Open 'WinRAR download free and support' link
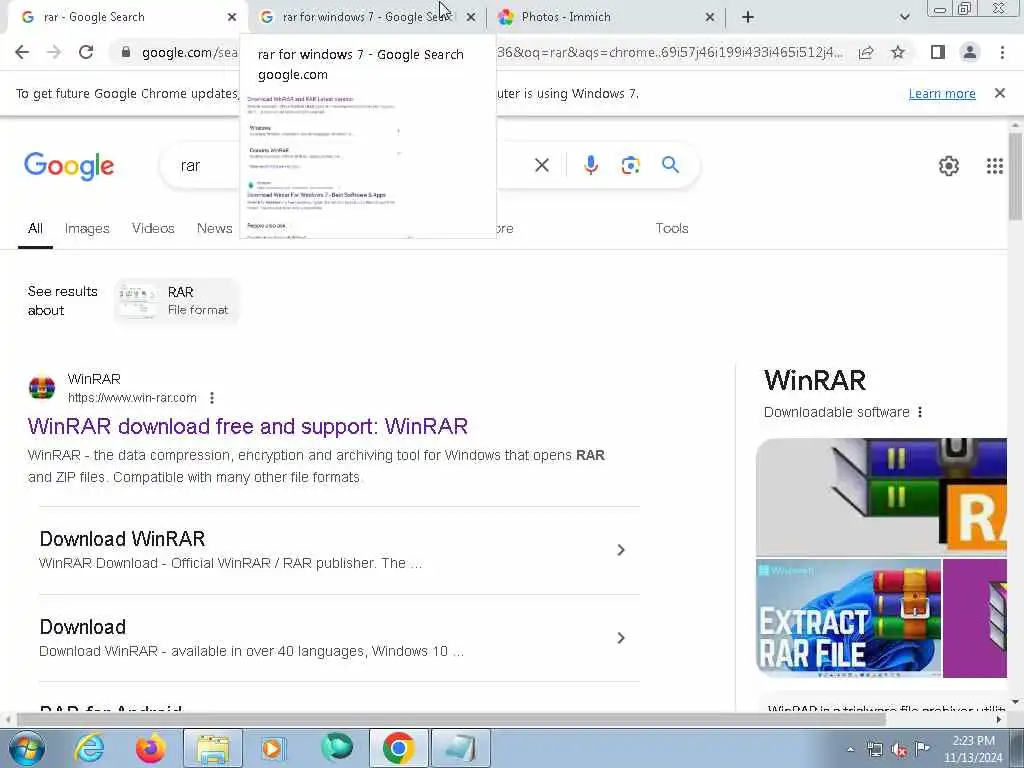This screenshot has height=768, width=1024. tap(248, 426)
